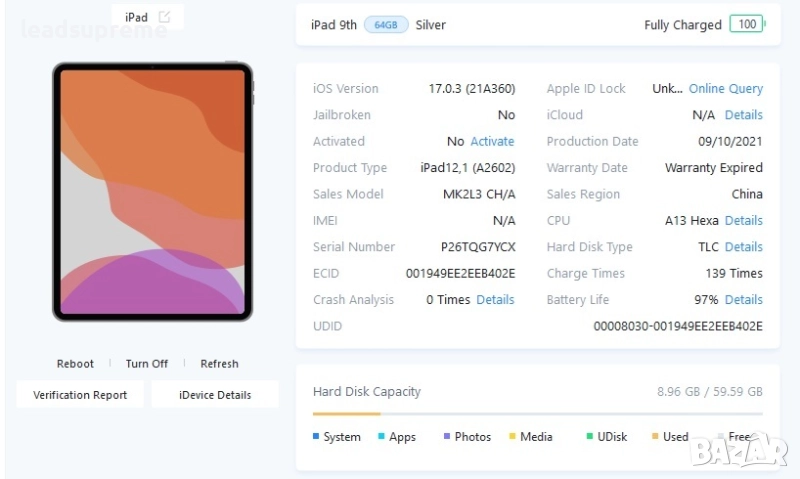Open iDevice Details
This screenshot has width=800, height=479.
[x=215, y=395]
